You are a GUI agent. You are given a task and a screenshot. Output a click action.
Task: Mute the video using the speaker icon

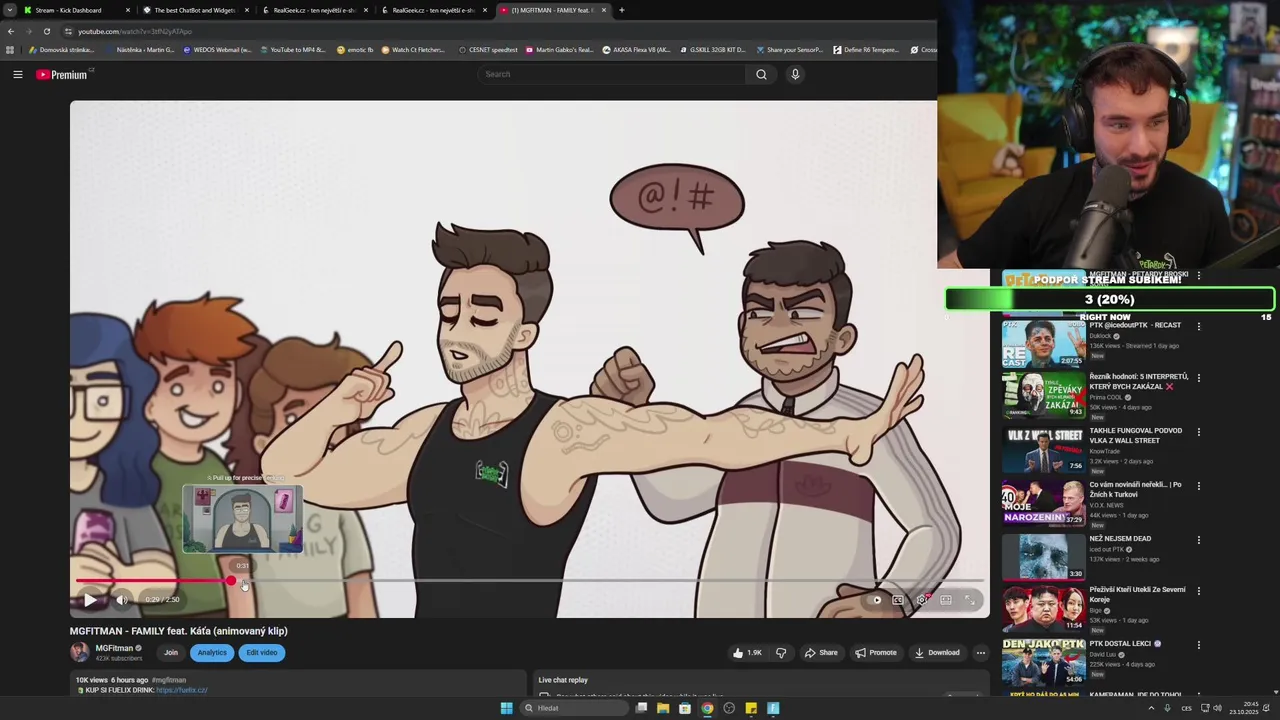click(x=121, y=600)
